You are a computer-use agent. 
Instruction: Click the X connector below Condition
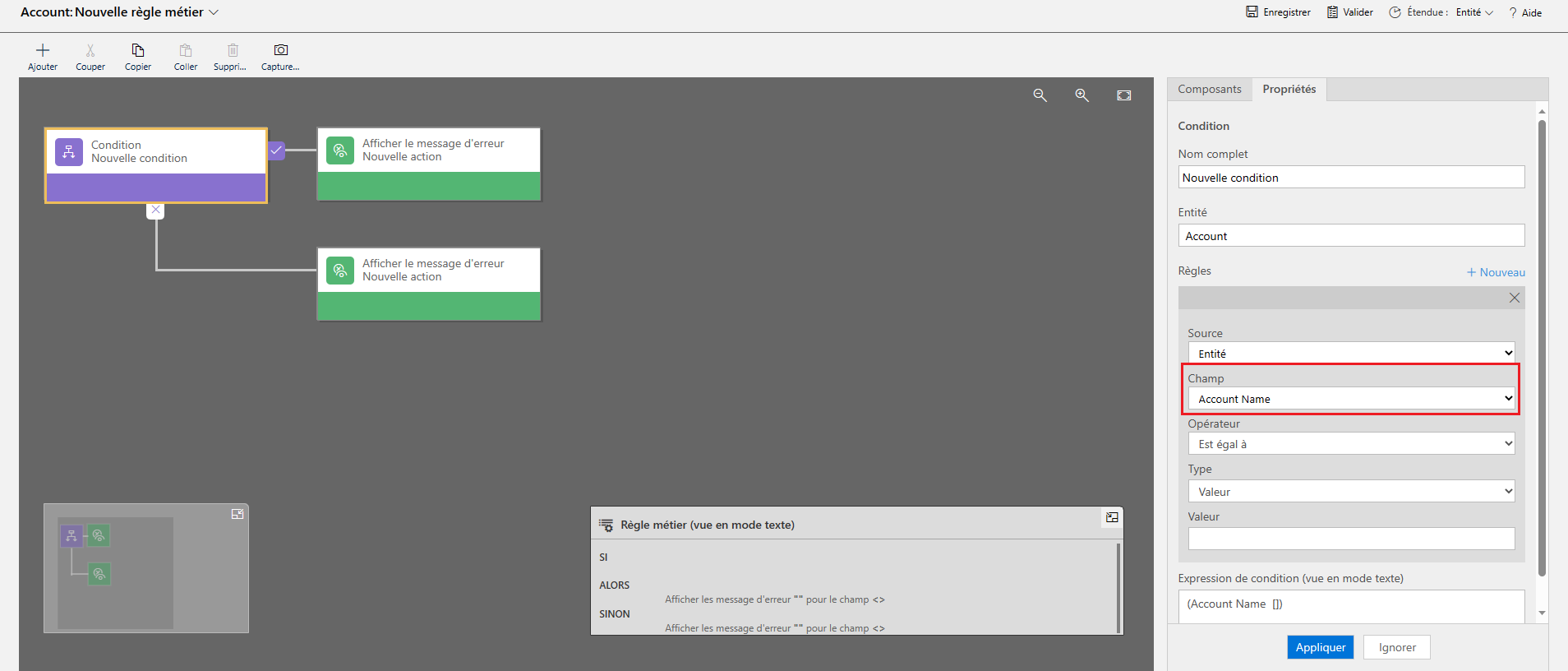[x=155, y=210]
